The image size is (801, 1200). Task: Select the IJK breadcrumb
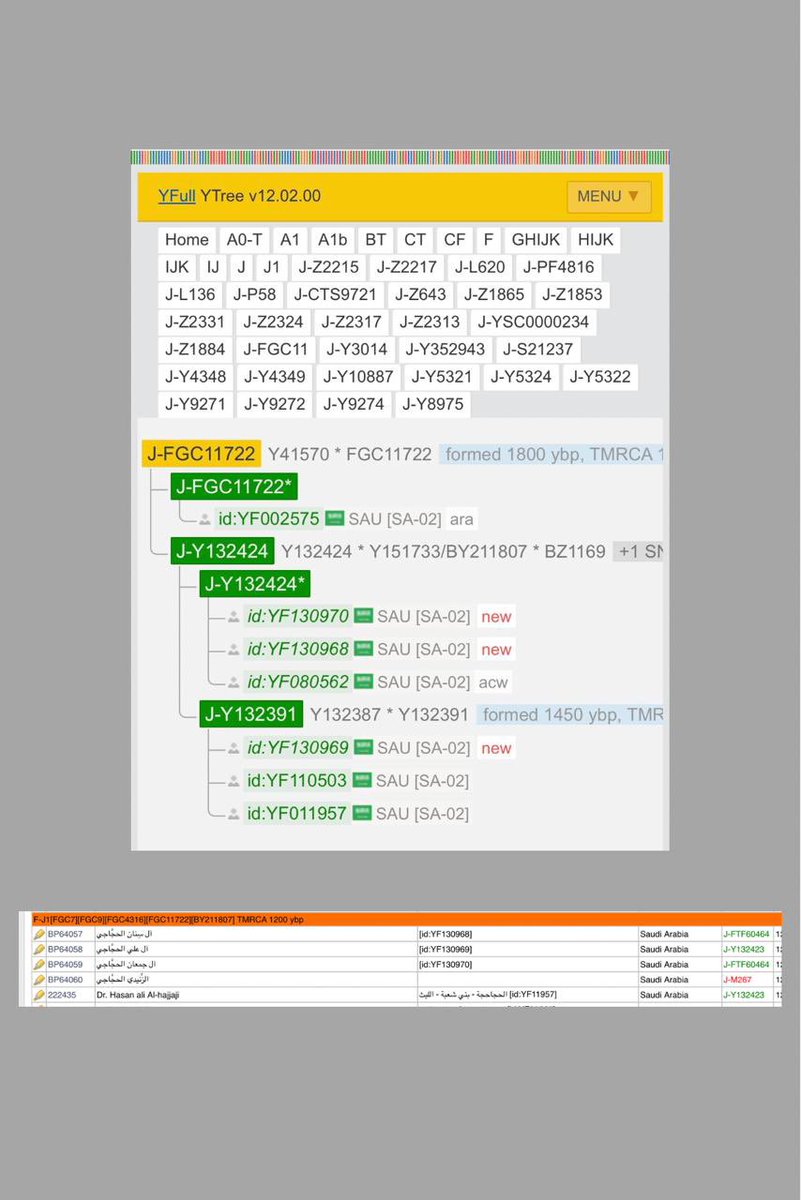coord(177,267)
